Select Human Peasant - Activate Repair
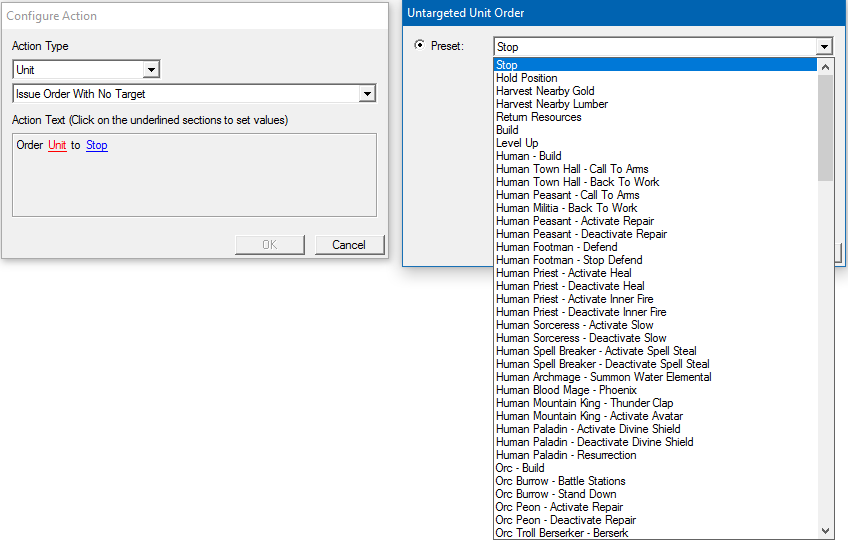848x543 pixels. (x=655, y=221)
